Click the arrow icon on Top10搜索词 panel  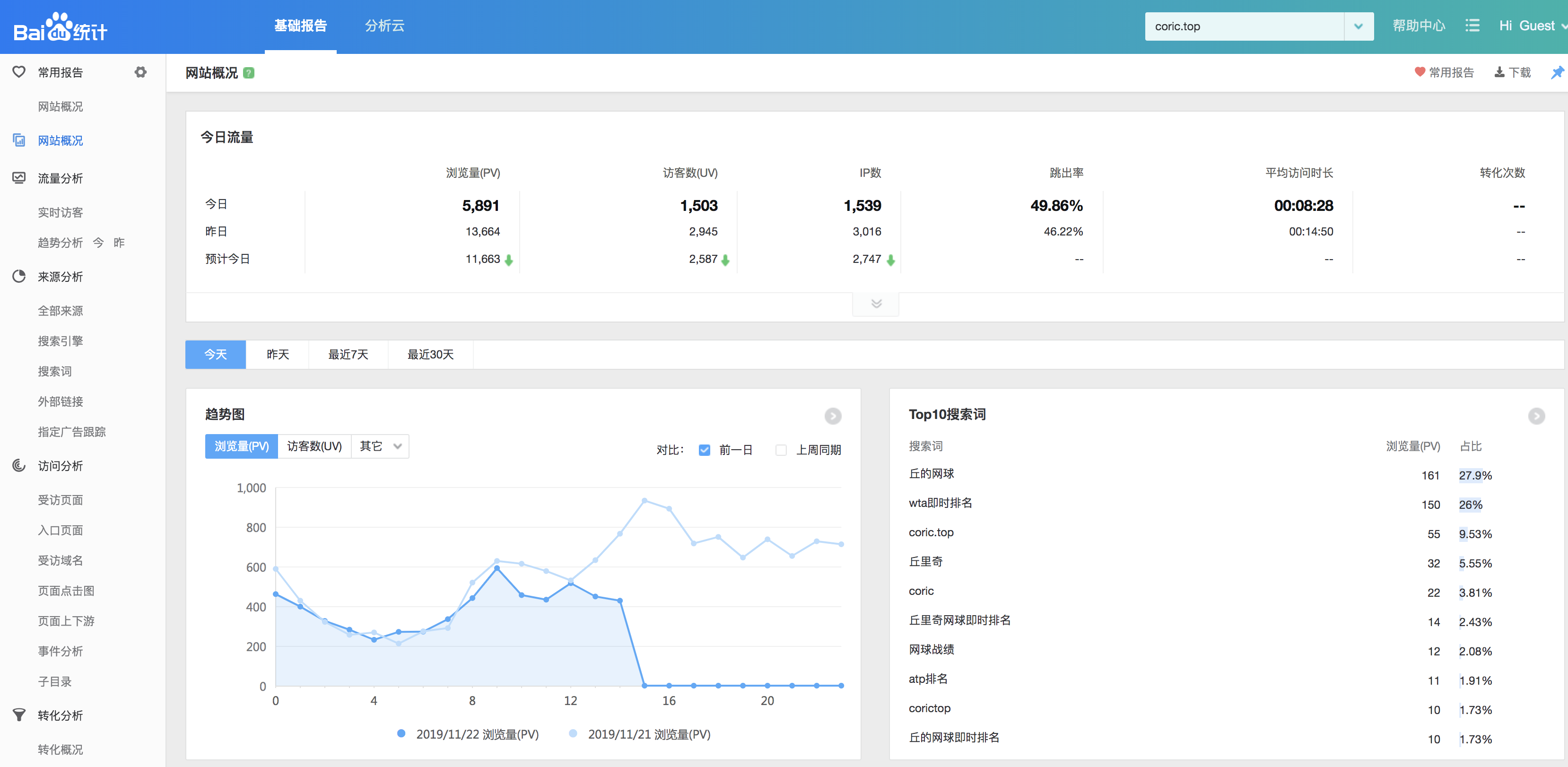click(x=1536, y=416)
